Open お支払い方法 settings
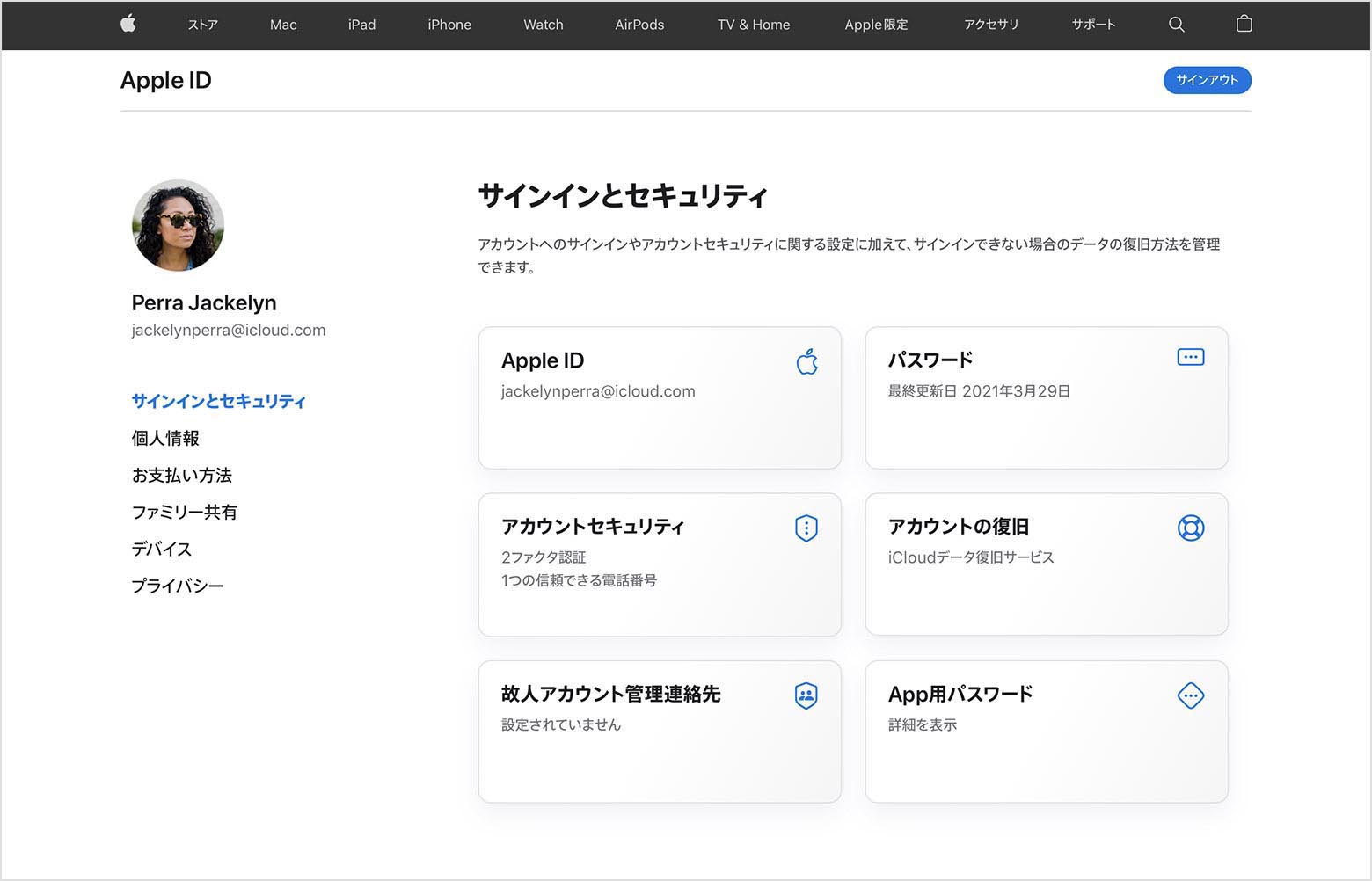Image resolution: width=1372 pixels, height=881 pixels. click(x=181, y=475)
